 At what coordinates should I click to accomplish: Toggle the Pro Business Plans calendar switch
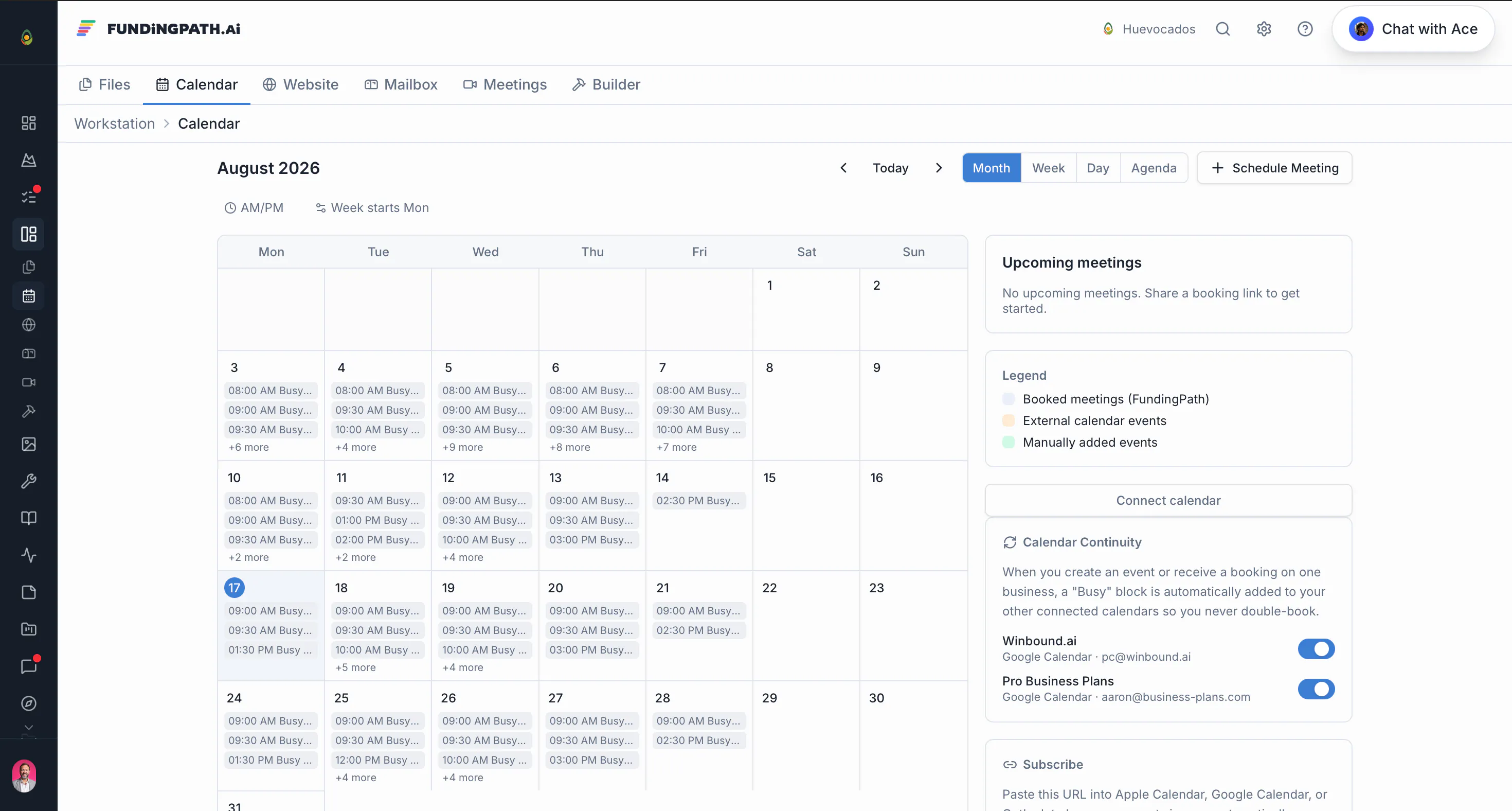[x=1316, y=689]
